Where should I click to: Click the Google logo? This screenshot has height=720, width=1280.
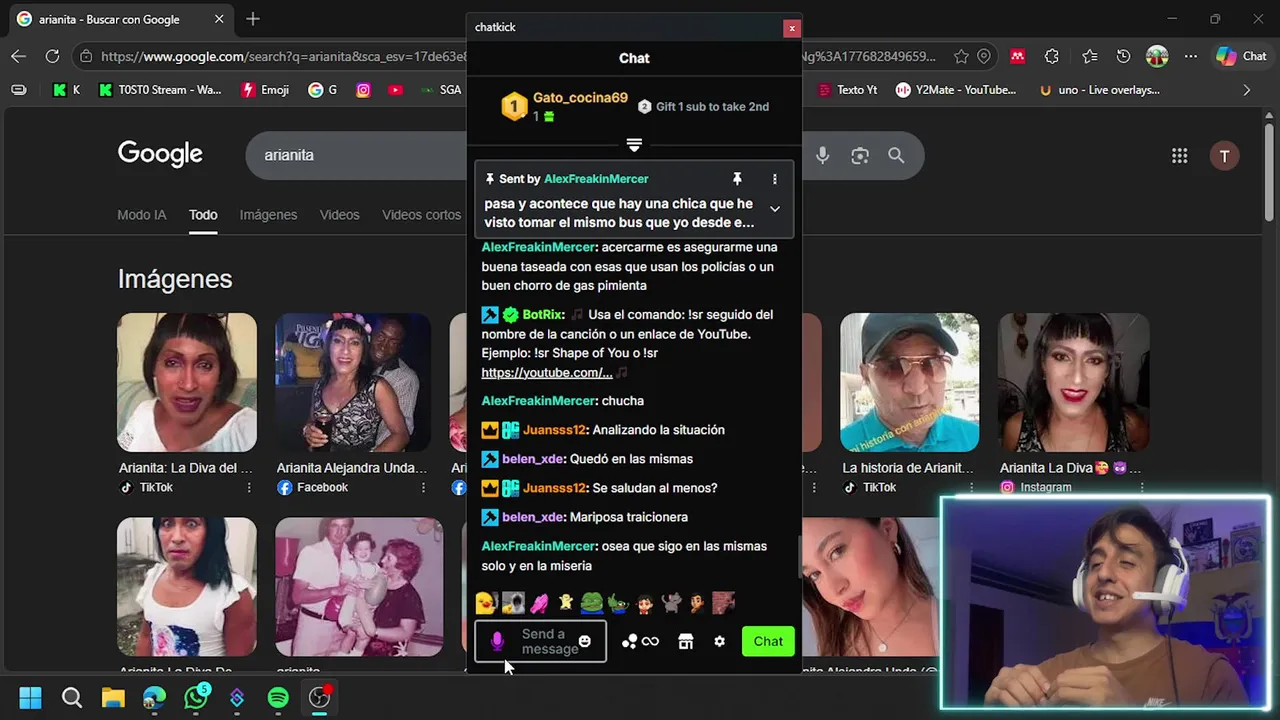click(160, 154)
